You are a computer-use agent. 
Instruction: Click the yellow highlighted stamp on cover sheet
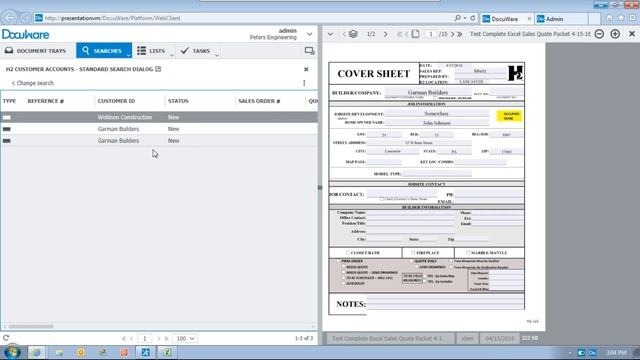[509, 116]
